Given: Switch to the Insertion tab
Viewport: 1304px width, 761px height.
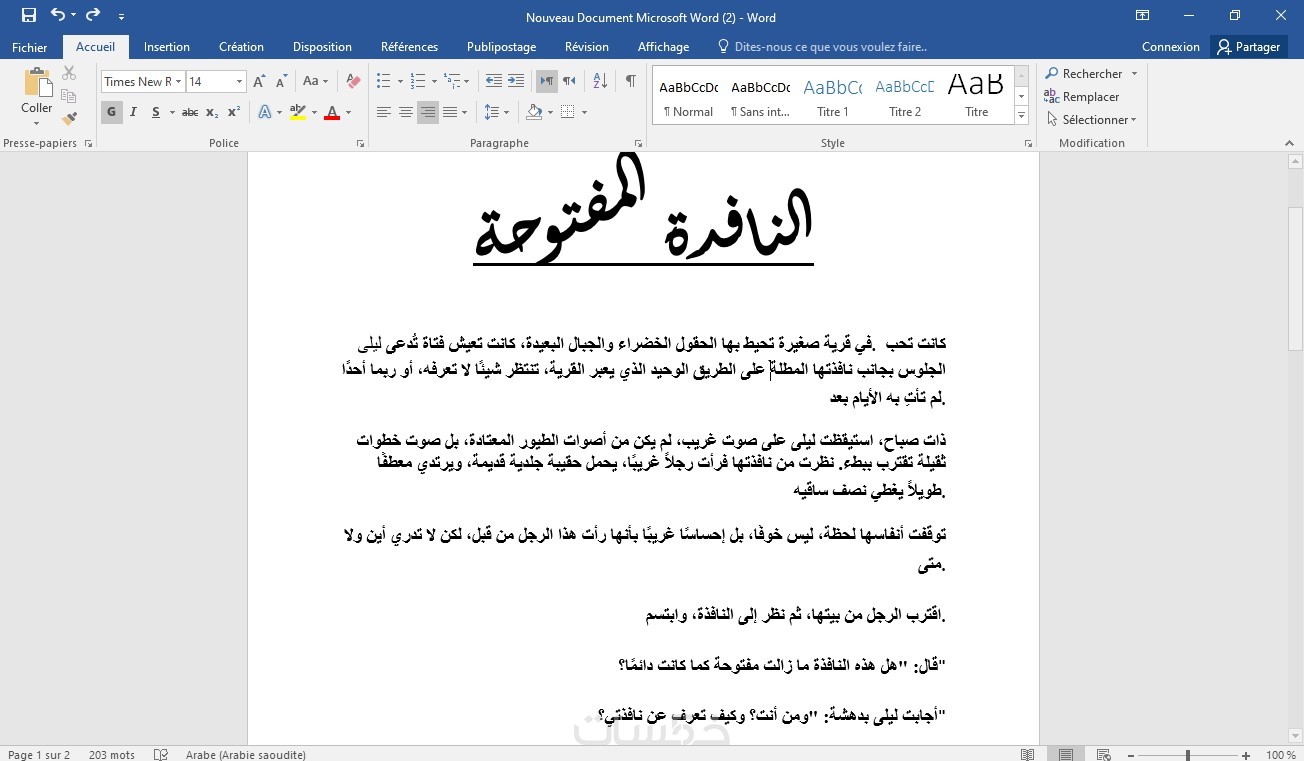Looking at the screenshot, I should pos(166,47).
